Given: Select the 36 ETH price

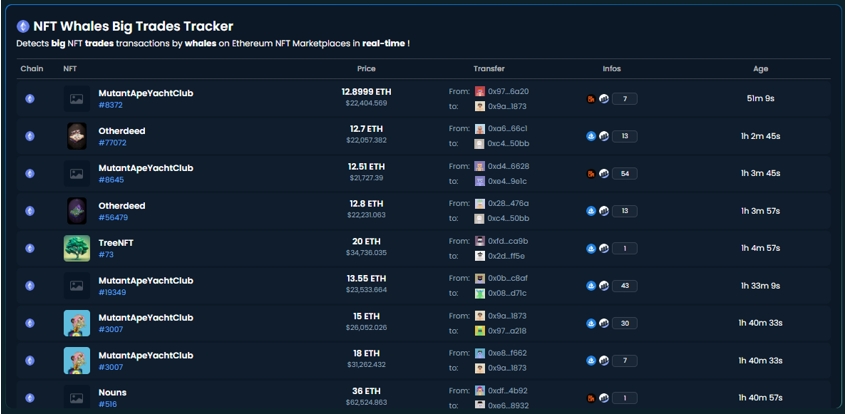Looking at the screenshot, I should click(x=366, y=391).
